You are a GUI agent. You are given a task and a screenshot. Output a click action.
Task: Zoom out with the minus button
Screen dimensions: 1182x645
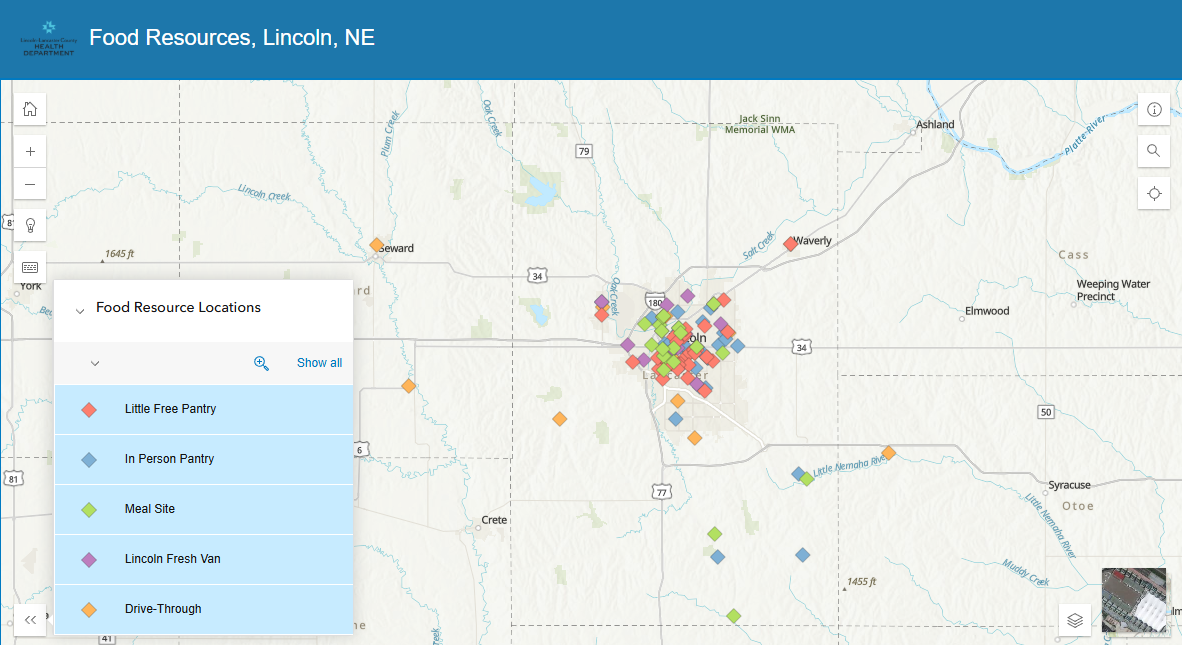tap(30, 184)
